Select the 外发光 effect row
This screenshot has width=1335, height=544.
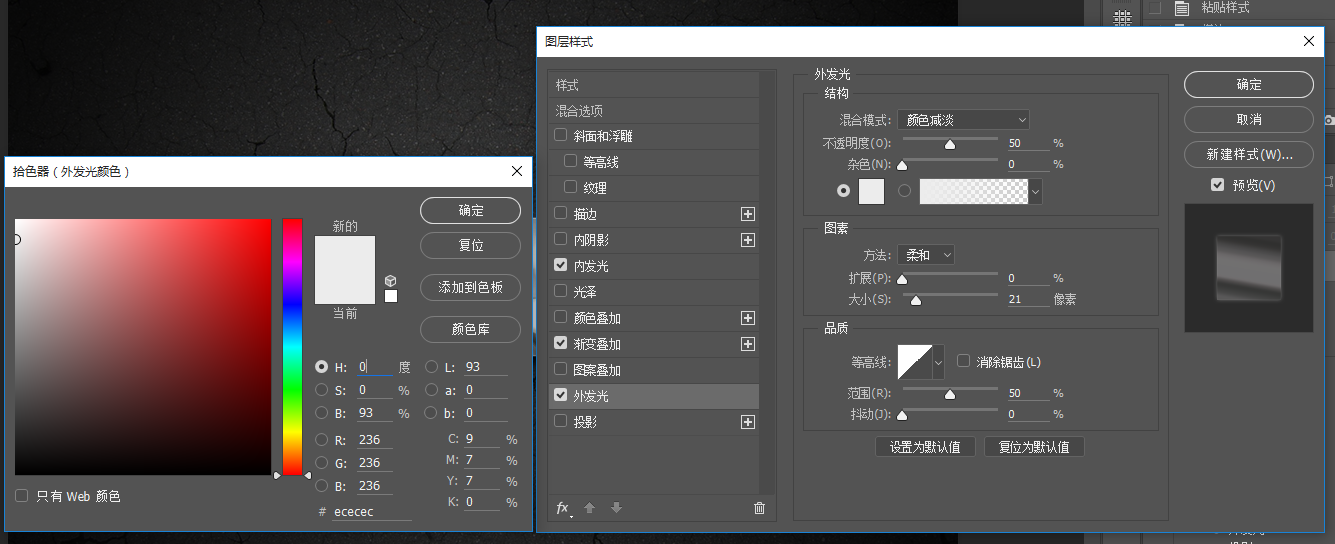[653, 396]
